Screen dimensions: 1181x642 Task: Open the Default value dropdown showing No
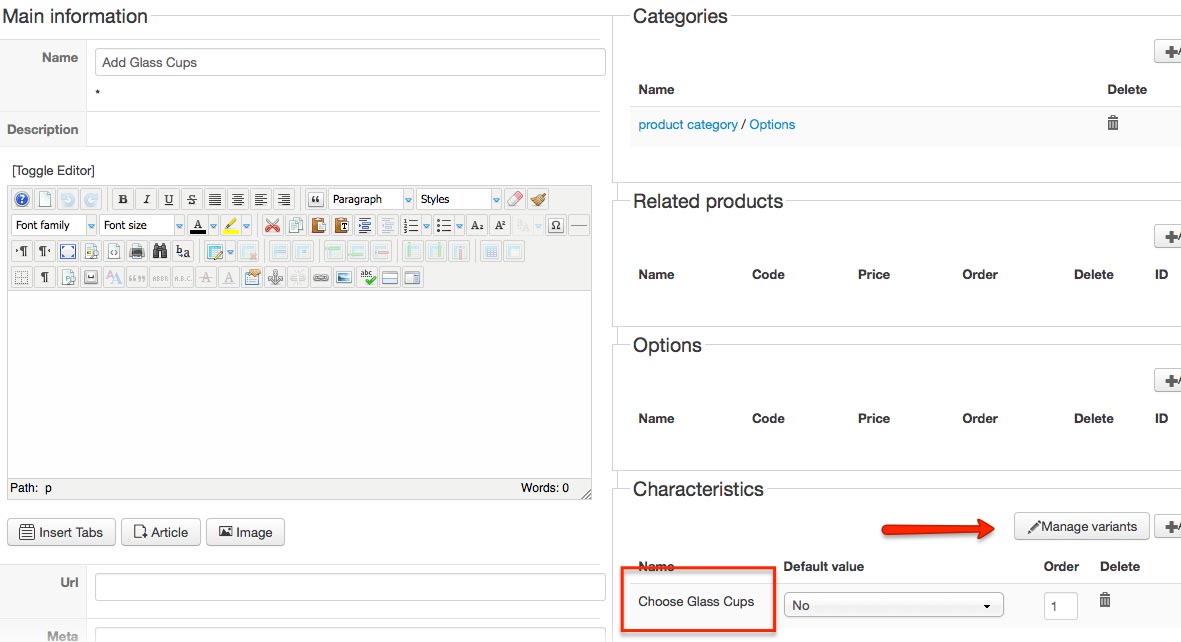[893, 605]
